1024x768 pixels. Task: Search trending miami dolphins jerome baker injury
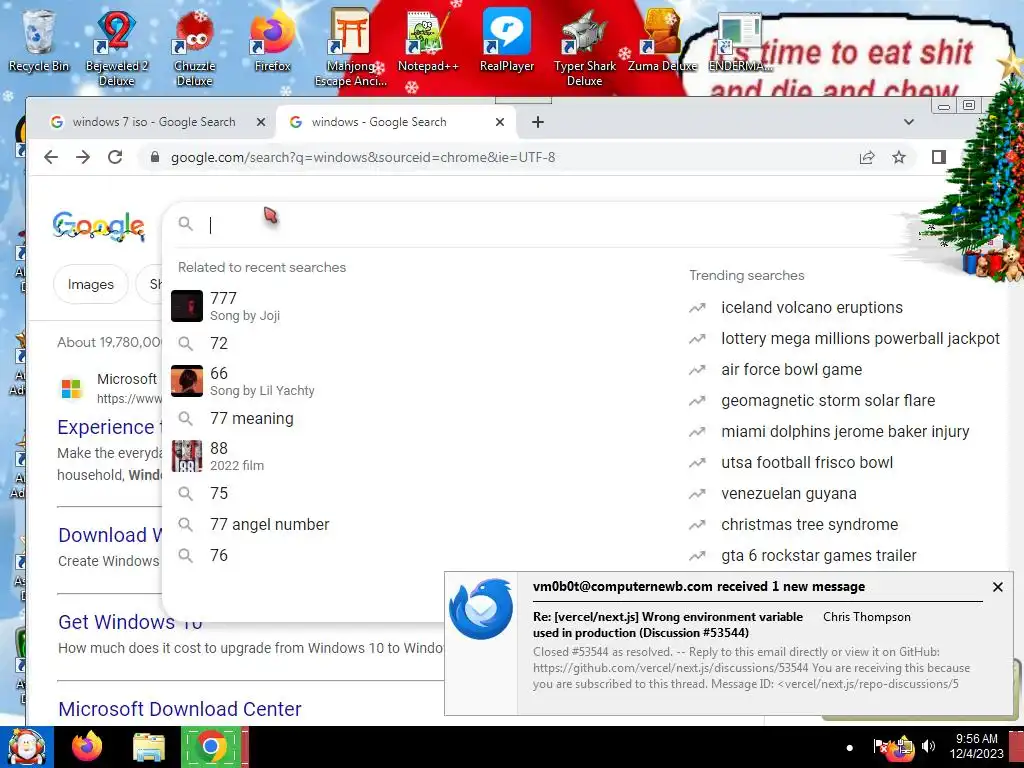845,432
